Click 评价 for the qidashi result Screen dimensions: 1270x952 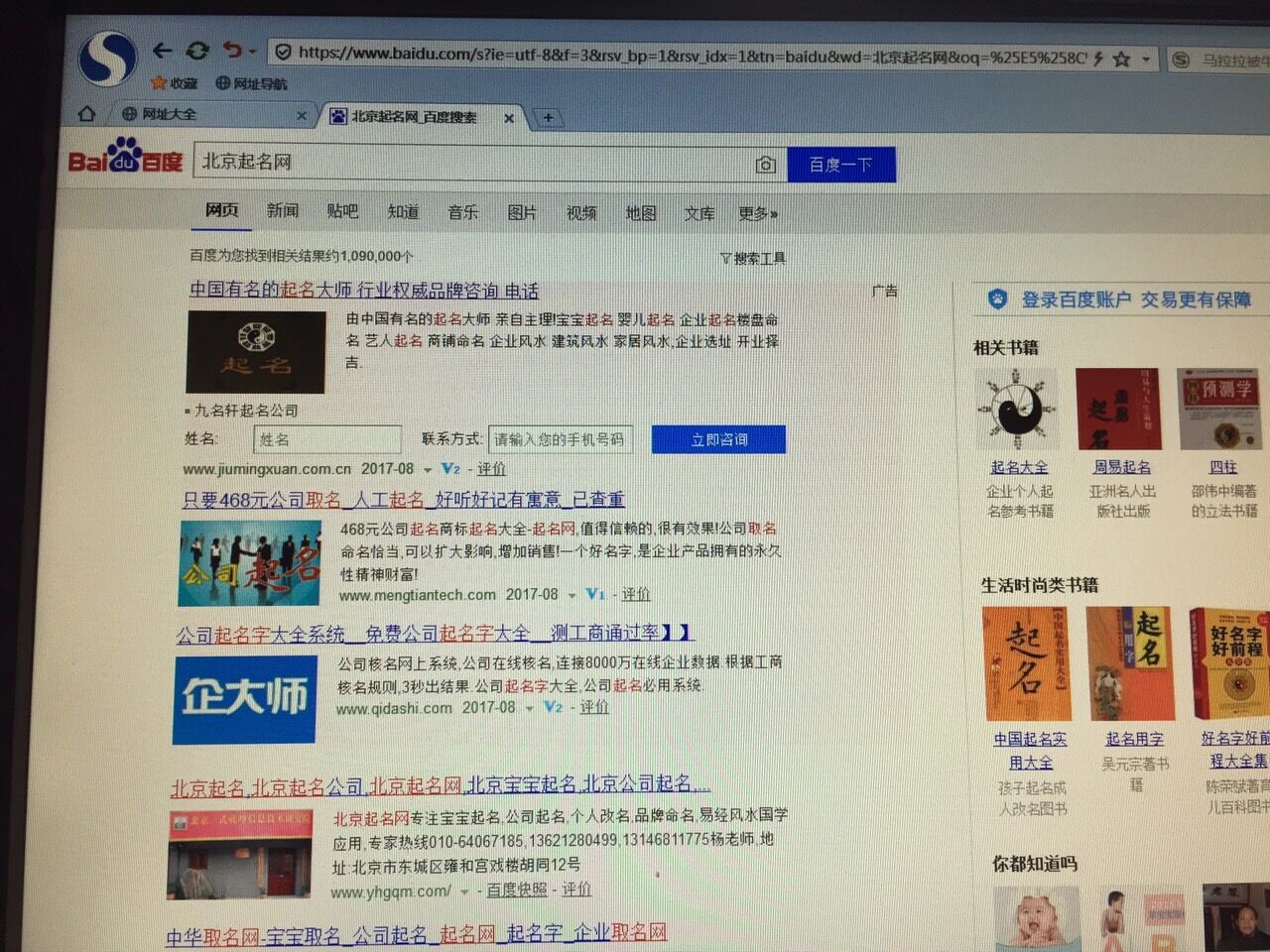pyautogui.click(x=594, y=707)
